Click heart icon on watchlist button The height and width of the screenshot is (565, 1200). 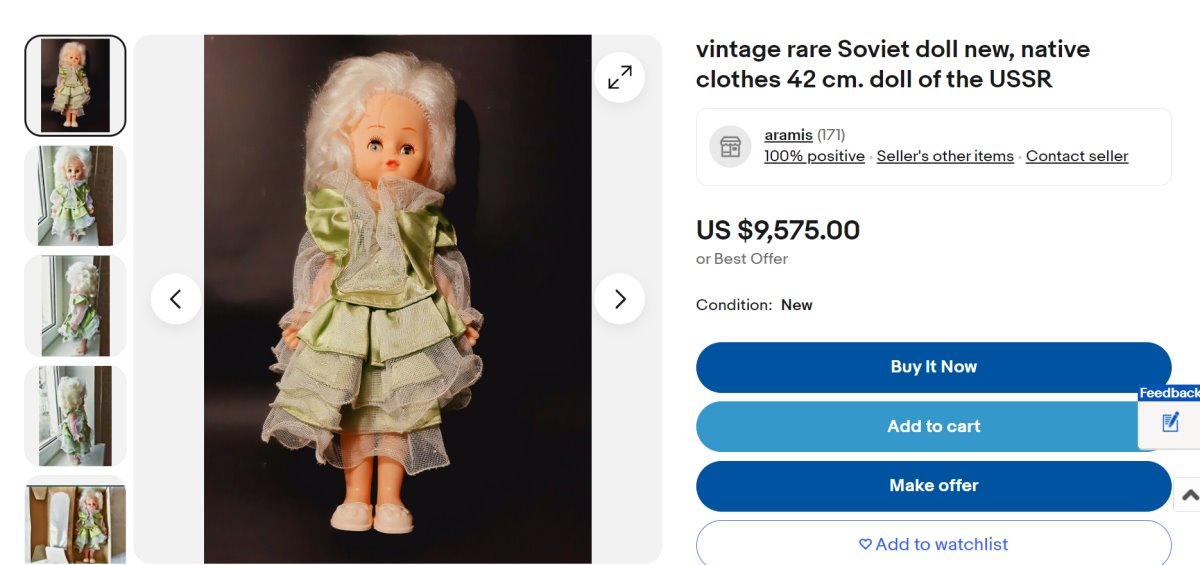click(x=865, y=545)
